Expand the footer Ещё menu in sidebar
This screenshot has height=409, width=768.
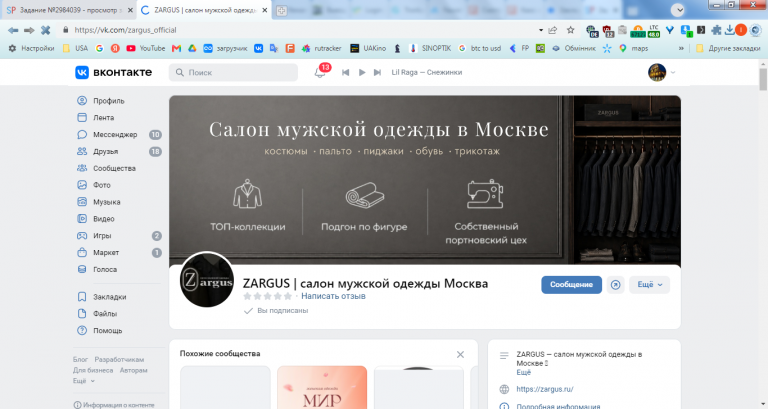(84, 381)
